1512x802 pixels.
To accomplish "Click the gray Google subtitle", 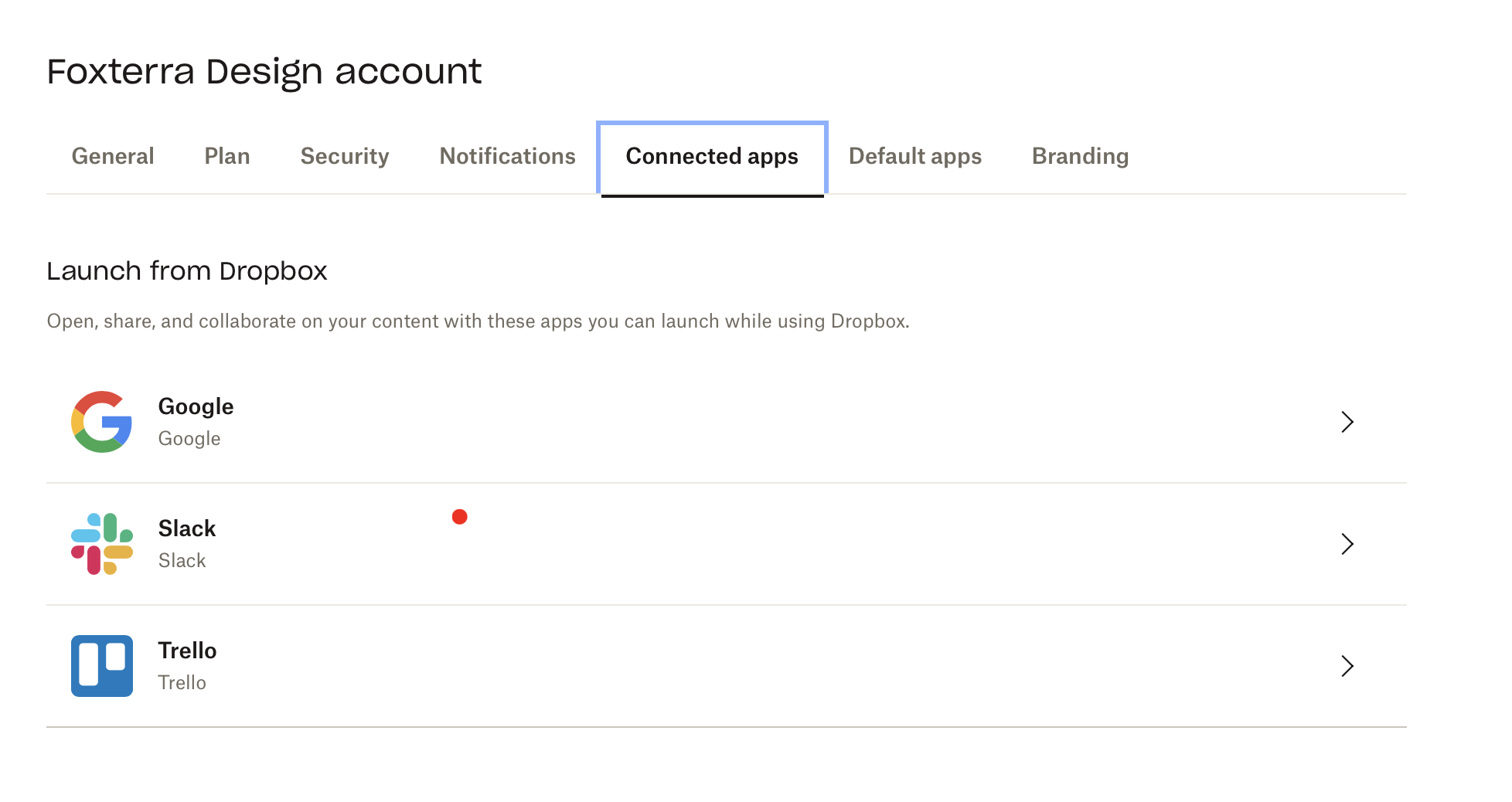I will (x=189, y=439).
